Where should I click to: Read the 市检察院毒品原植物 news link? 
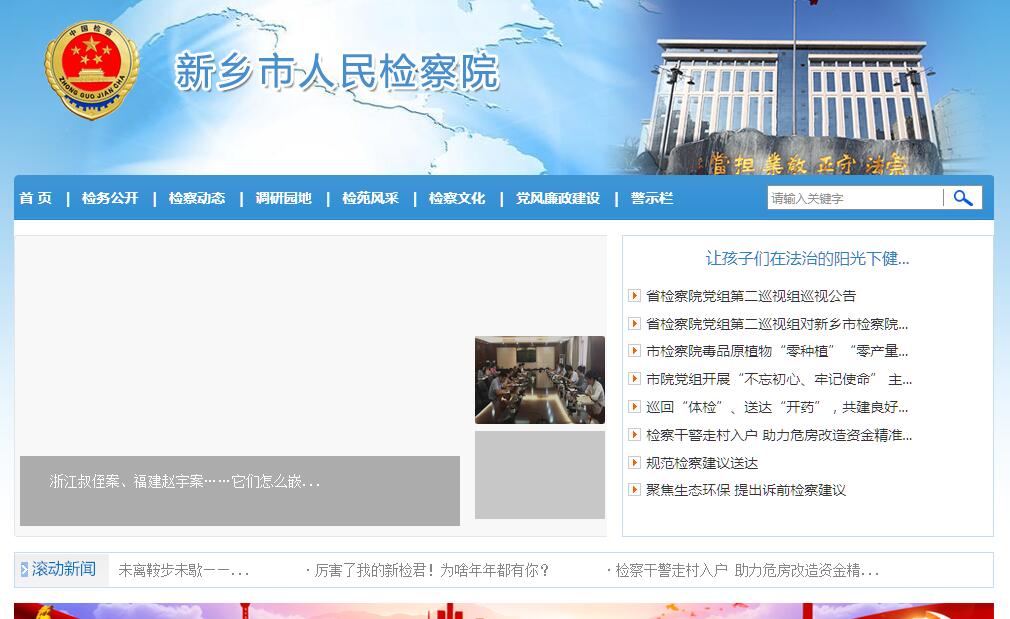click(x=777, y=351)
